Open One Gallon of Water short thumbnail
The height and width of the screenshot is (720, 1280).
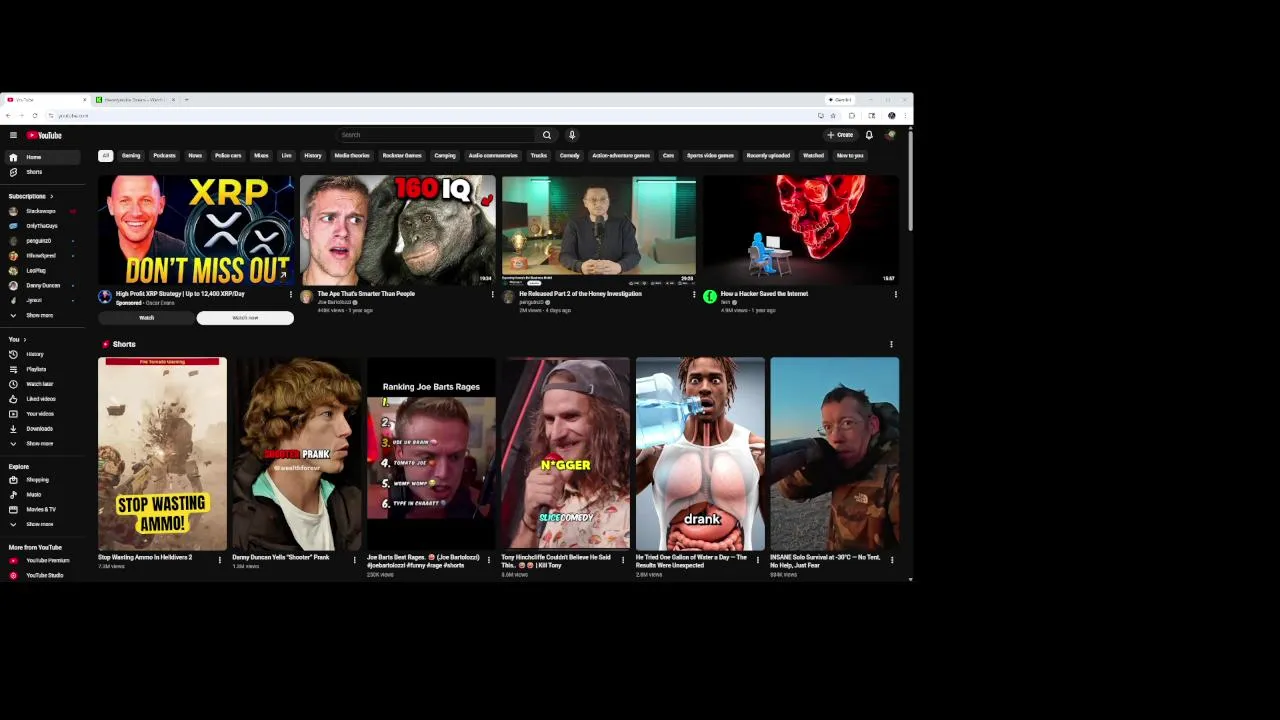pos(700,453)
